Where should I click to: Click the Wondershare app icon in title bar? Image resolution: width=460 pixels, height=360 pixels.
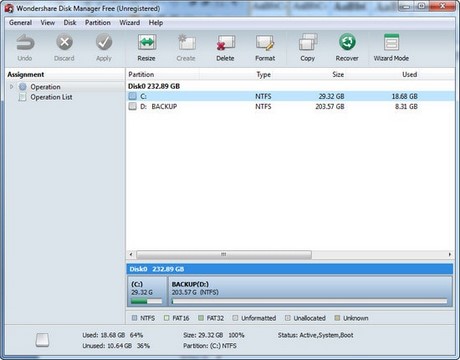tap(9, 8)
